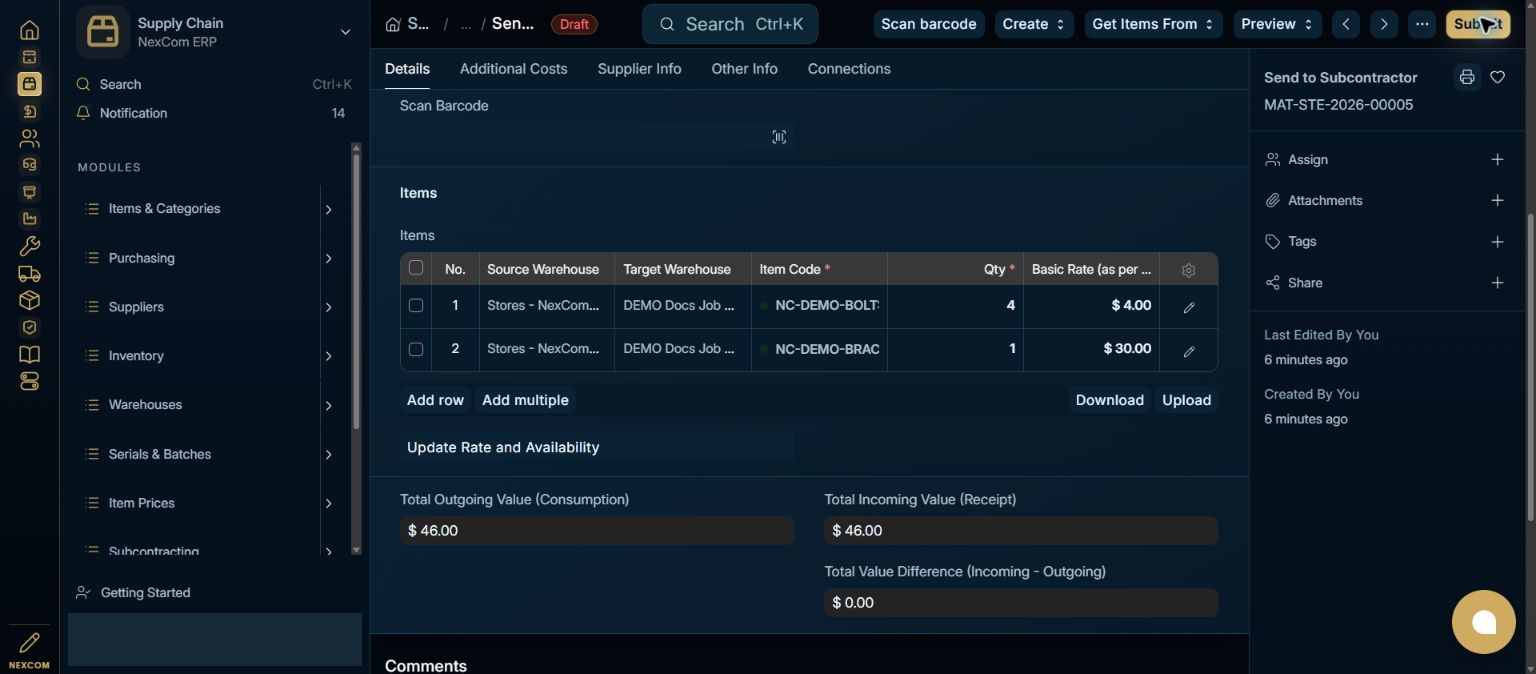Open the Get Items From dropdown
Viewport: 1536px width, 674px height.
pos(1153,24)
